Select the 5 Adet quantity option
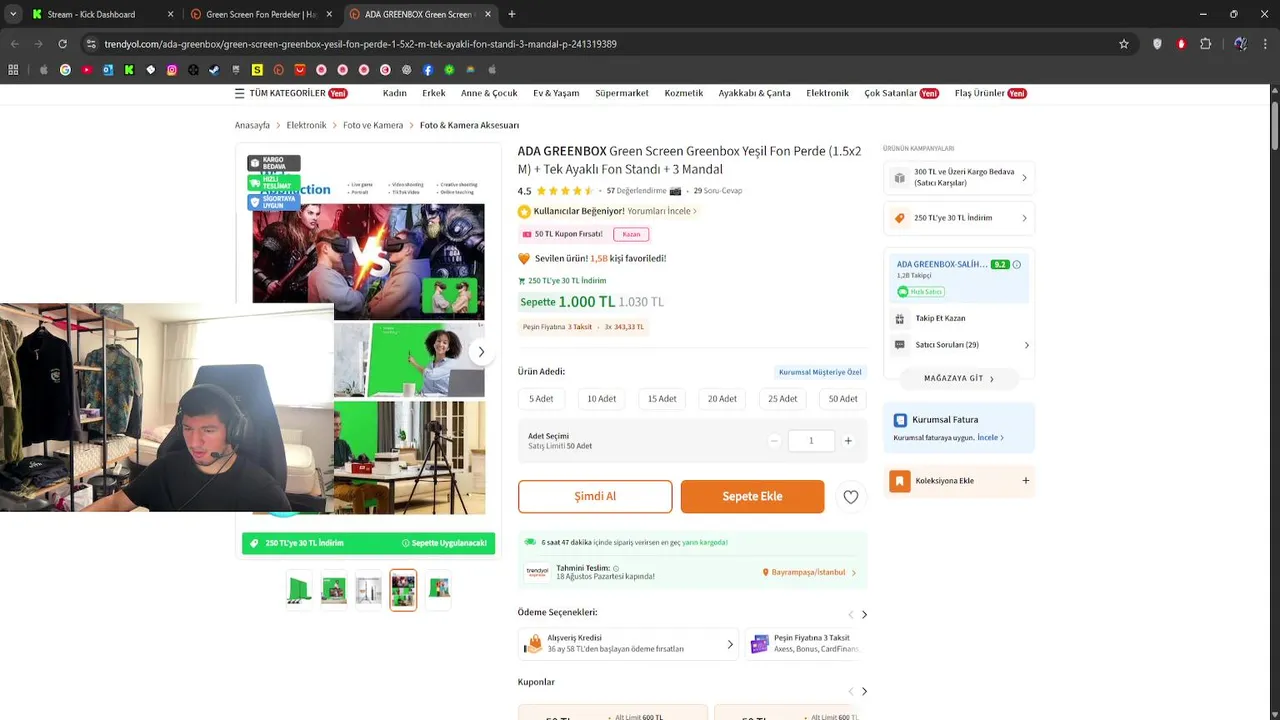This screenshot has height=720, width=1280. click(541, 399)
